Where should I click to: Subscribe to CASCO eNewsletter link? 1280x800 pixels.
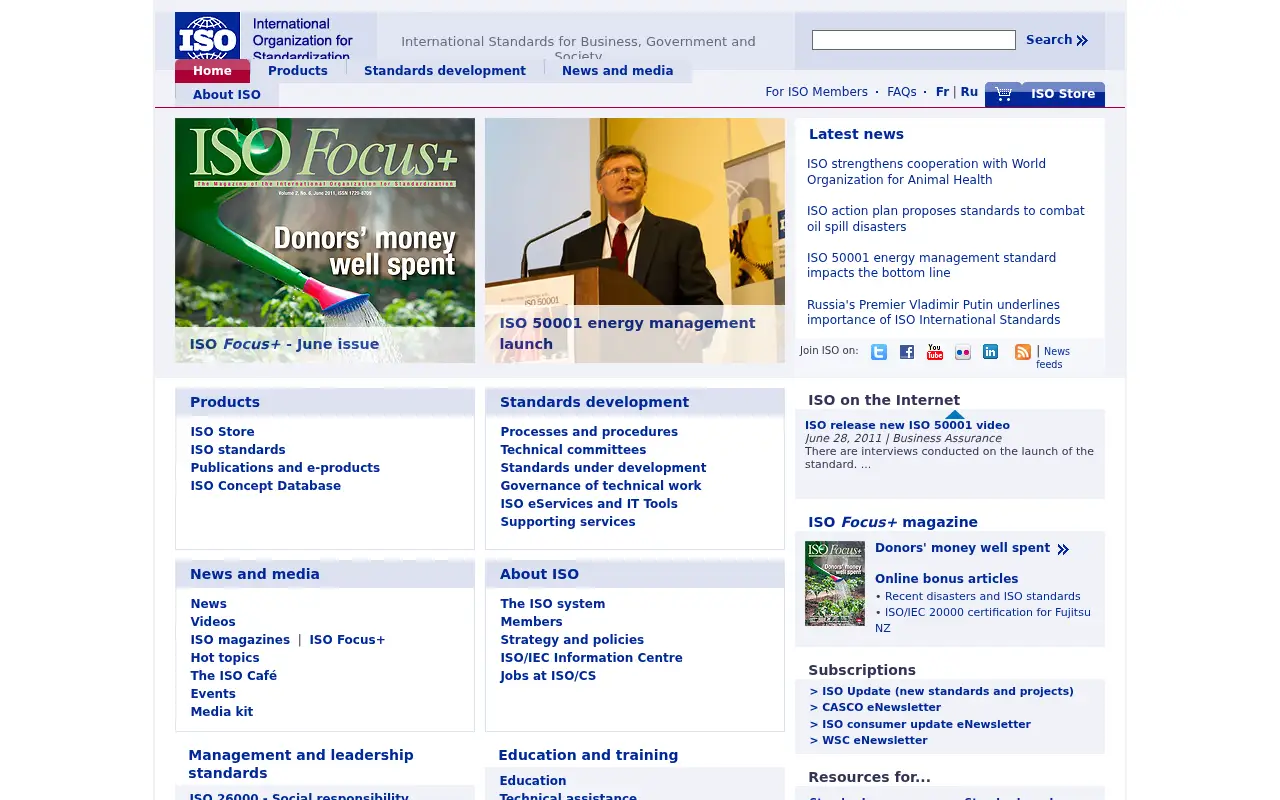[x=875, y=708]
